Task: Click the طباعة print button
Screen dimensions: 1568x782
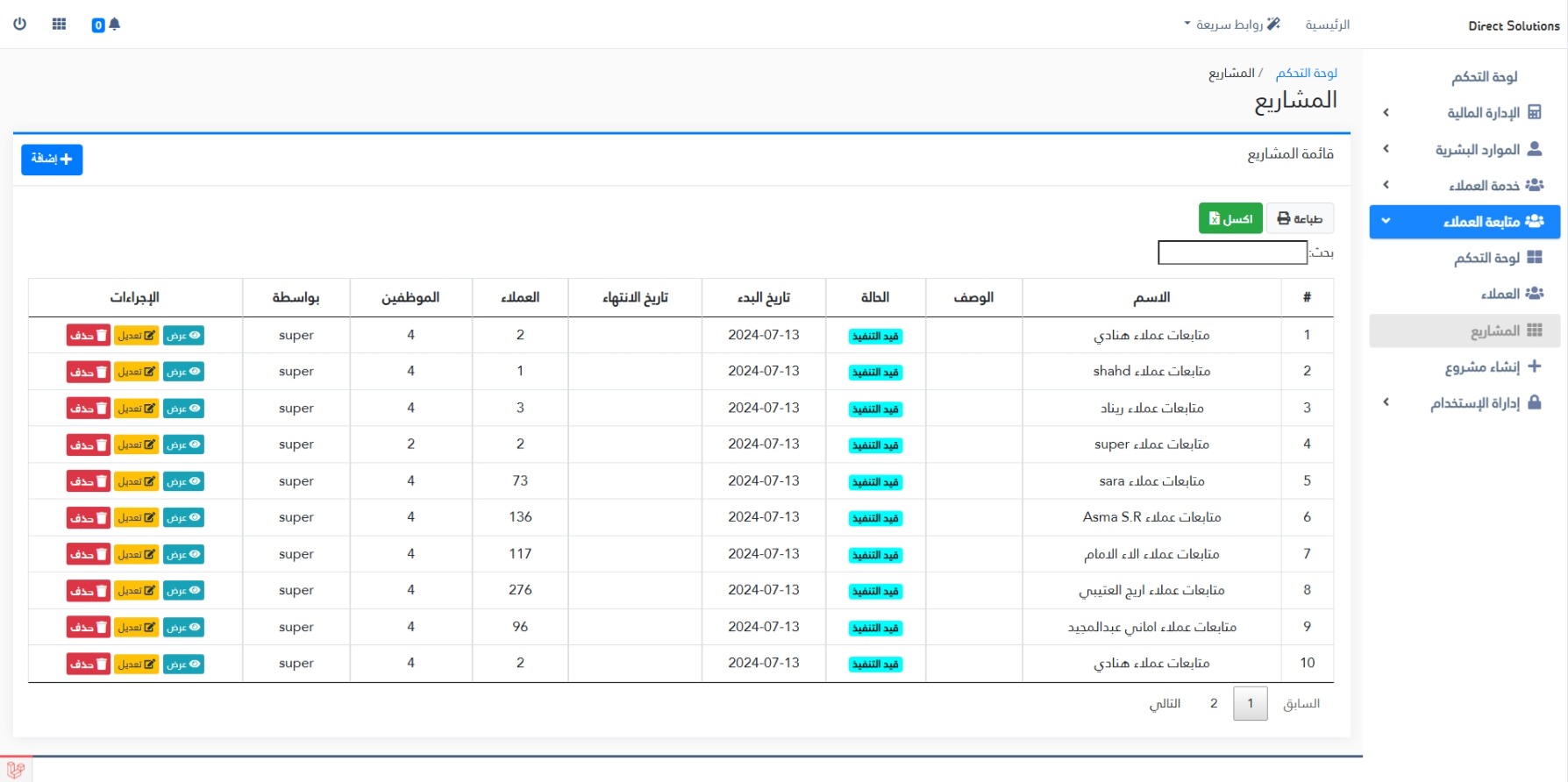Action: [x=1300, y=218]
